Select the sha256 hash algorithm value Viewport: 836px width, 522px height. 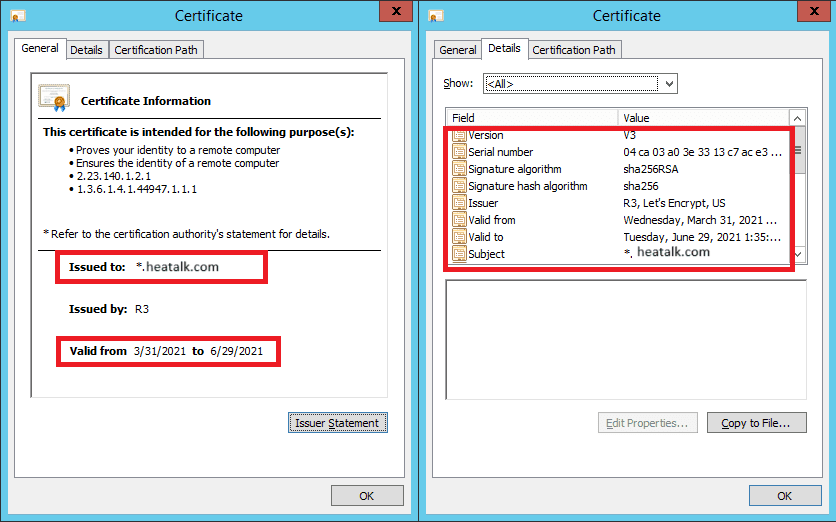[641, 186]
